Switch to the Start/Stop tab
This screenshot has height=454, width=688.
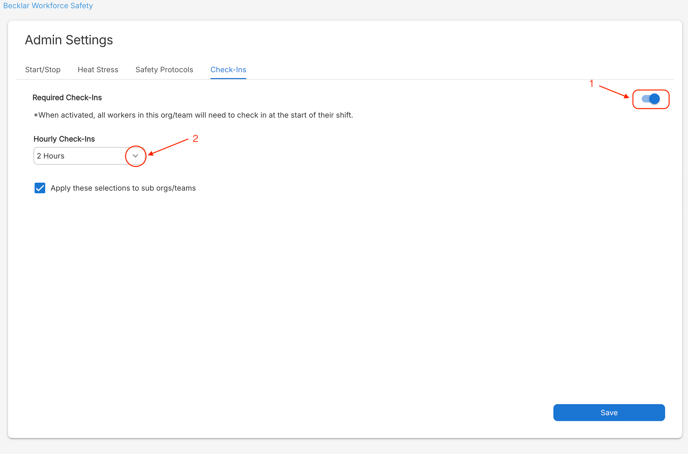coord(43,70)
